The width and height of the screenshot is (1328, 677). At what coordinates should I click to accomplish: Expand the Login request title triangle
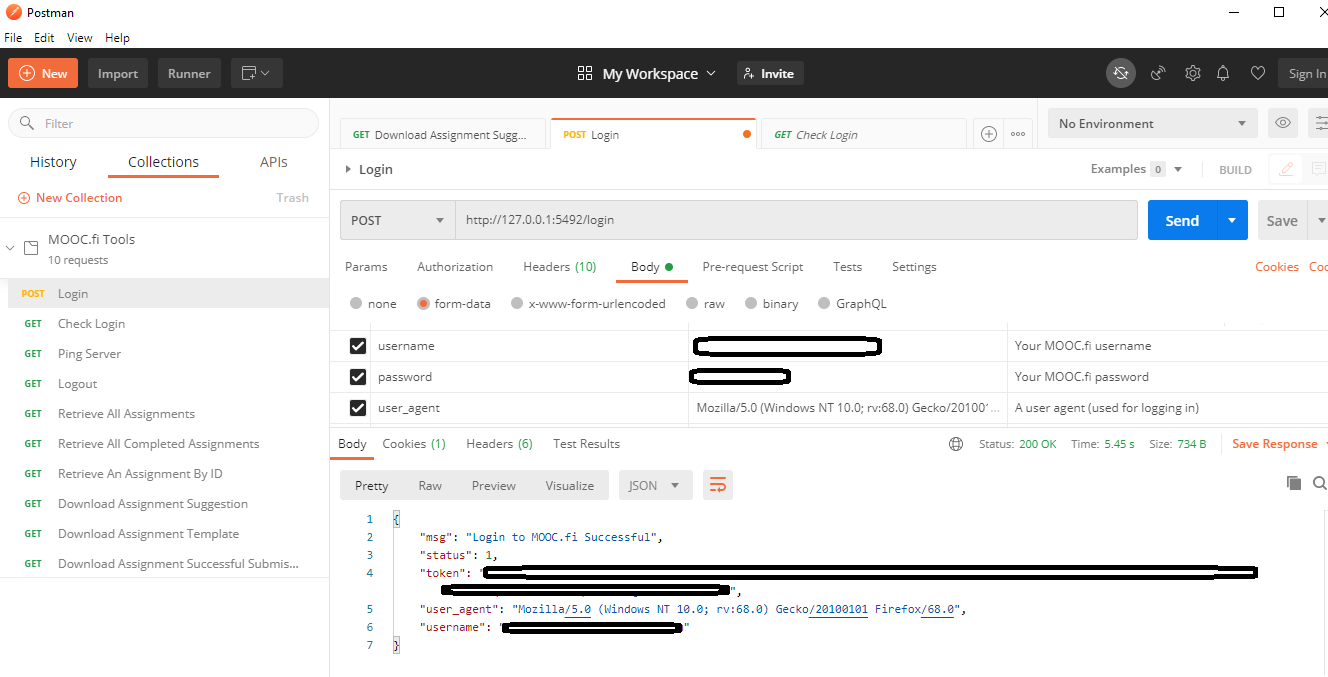348,169
